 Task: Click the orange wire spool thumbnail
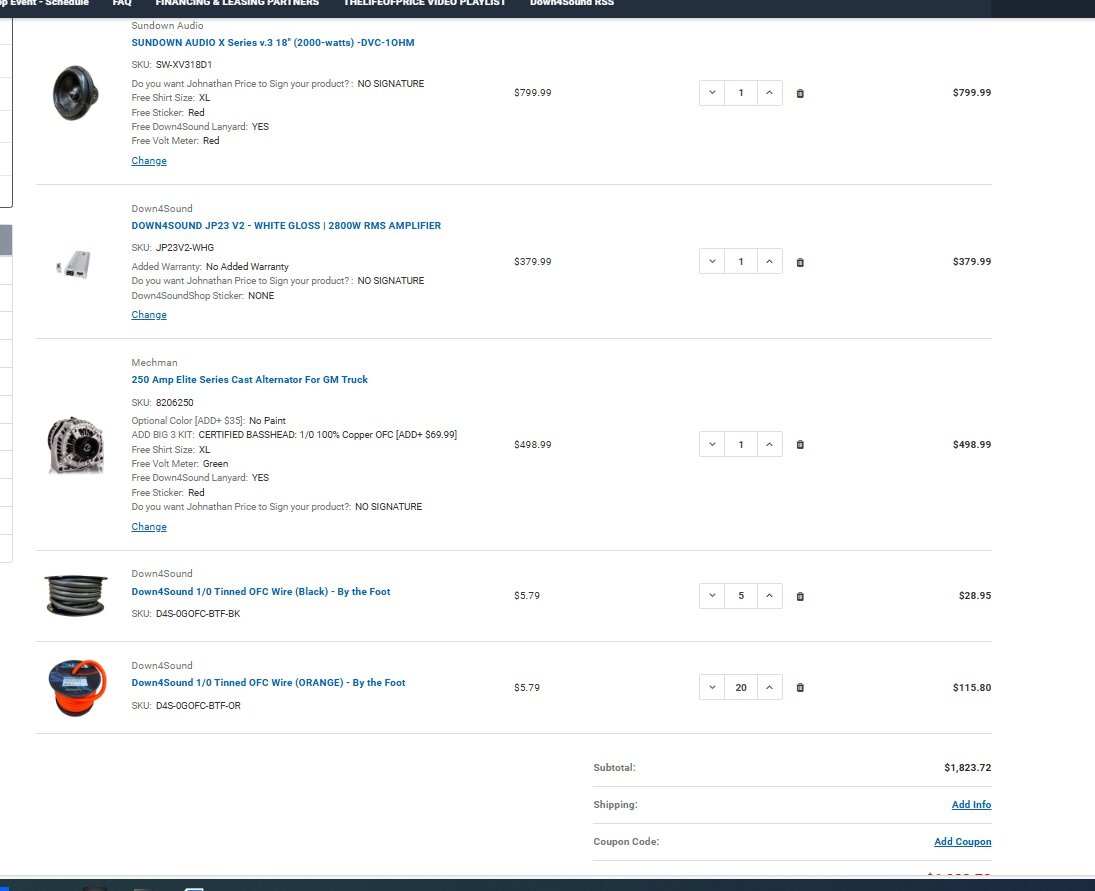[x=77, y=688]
